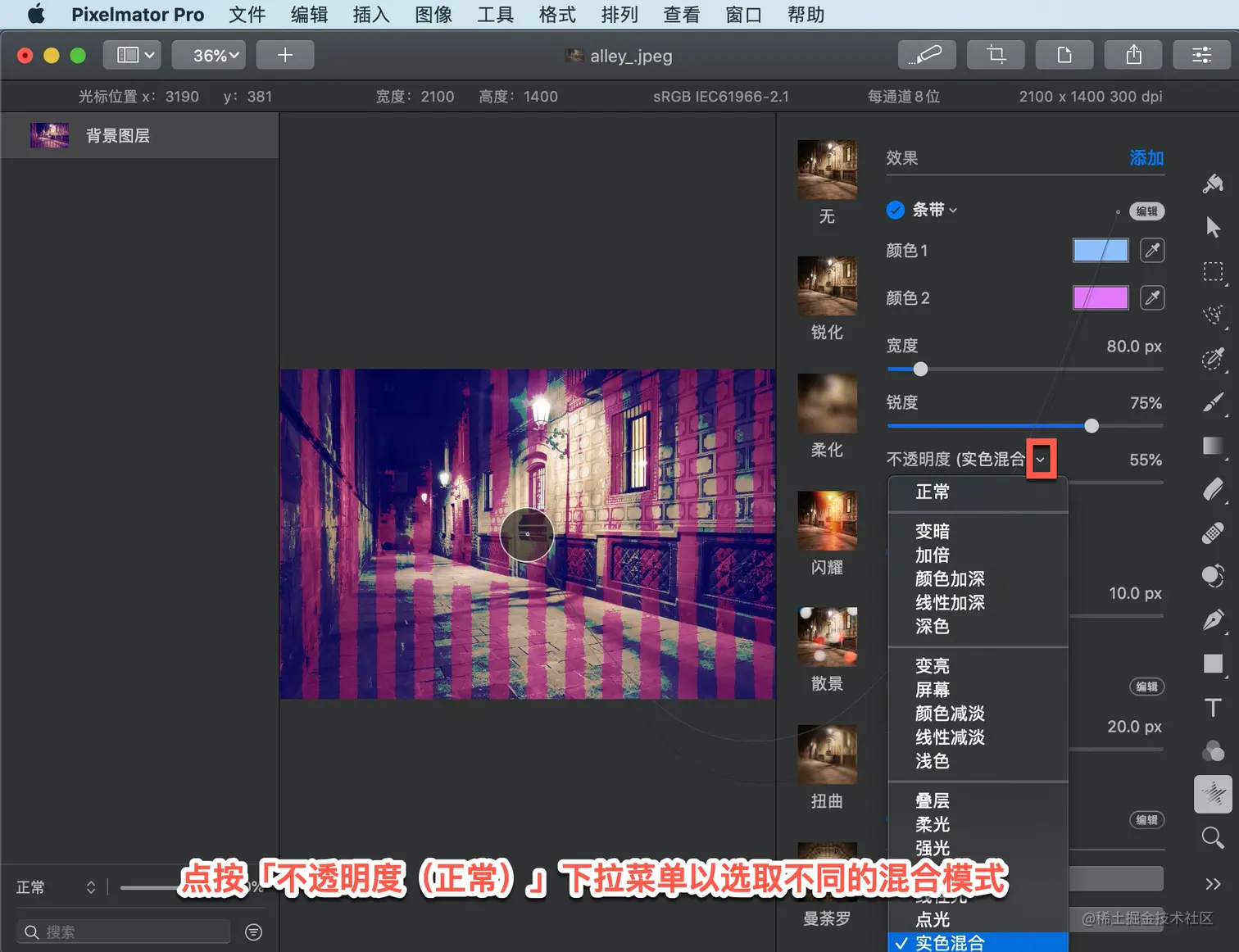Click 添加 to add an effect
1239x952 pixels.
pos(1146,158)
